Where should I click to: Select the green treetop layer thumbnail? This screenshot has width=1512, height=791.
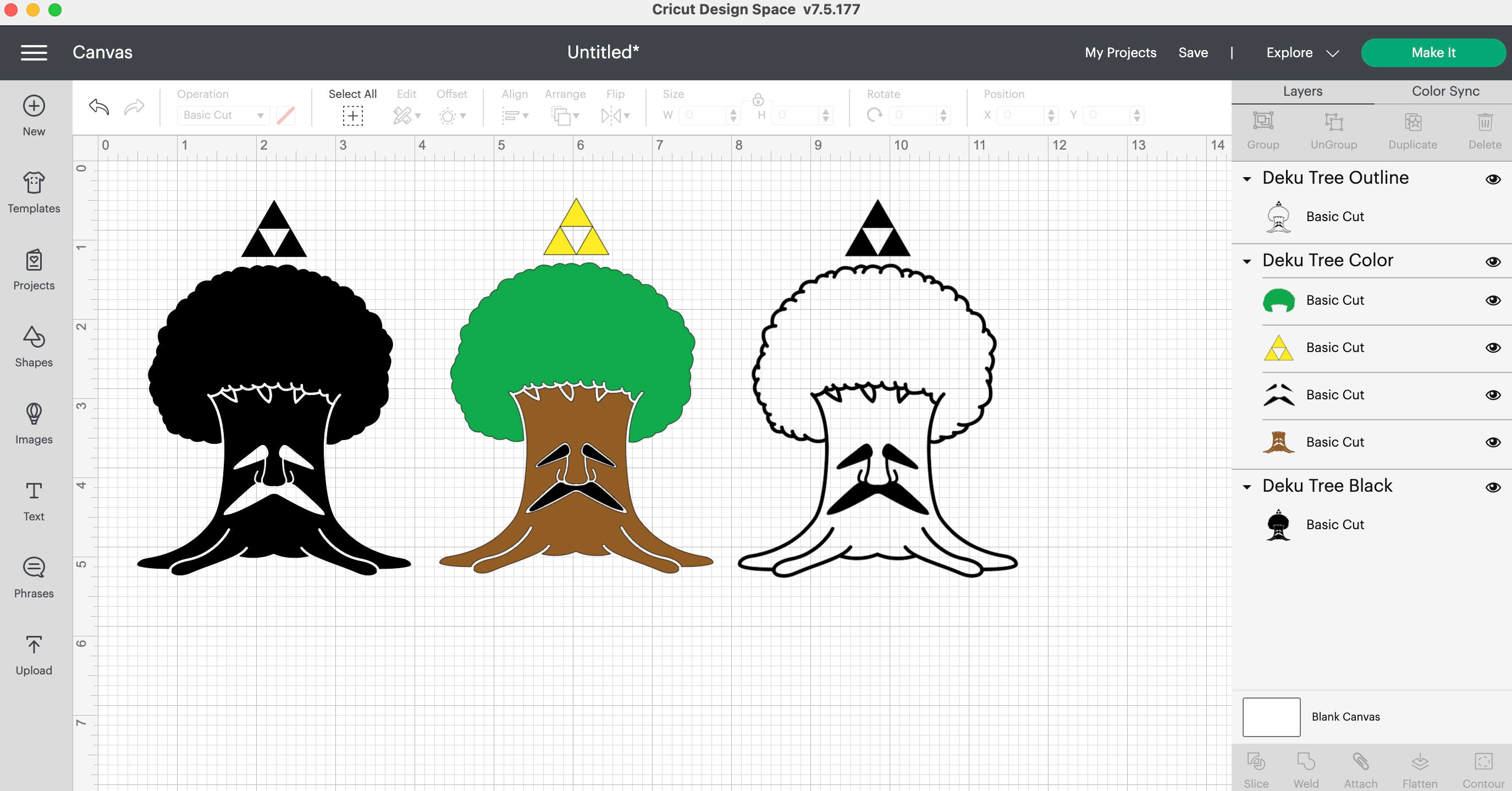(x=1278, y=301)
